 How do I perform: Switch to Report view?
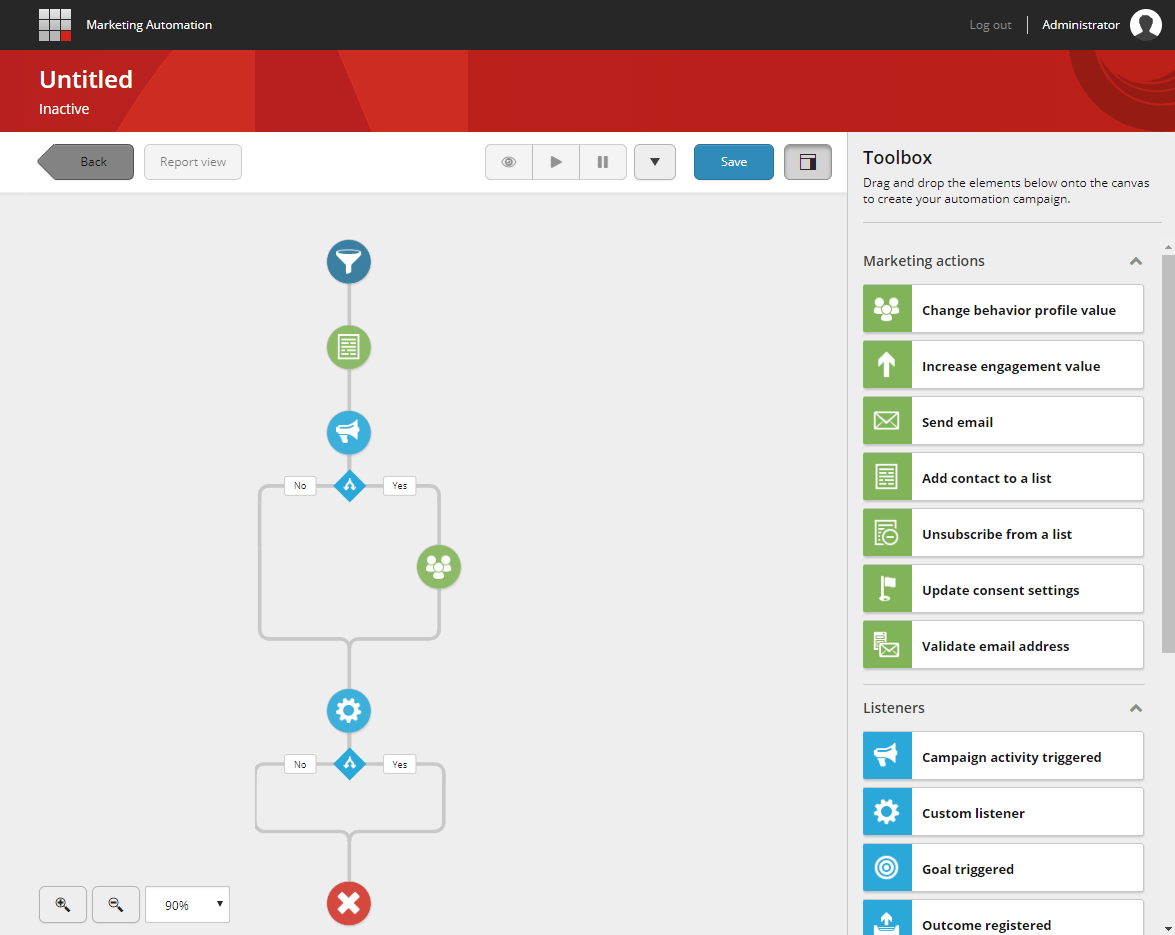pyautogui.click(x=192, y=161)
